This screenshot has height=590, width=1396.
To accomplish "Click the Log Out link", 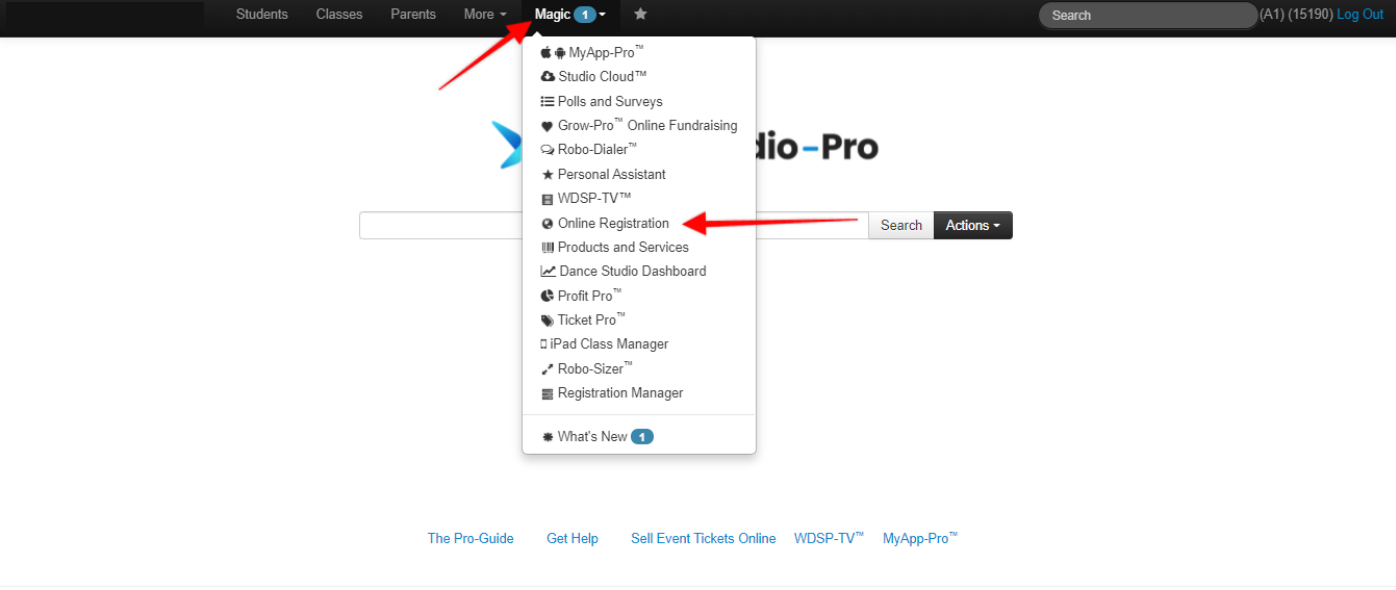I will pyautogui.click(x=1360, y=14).
